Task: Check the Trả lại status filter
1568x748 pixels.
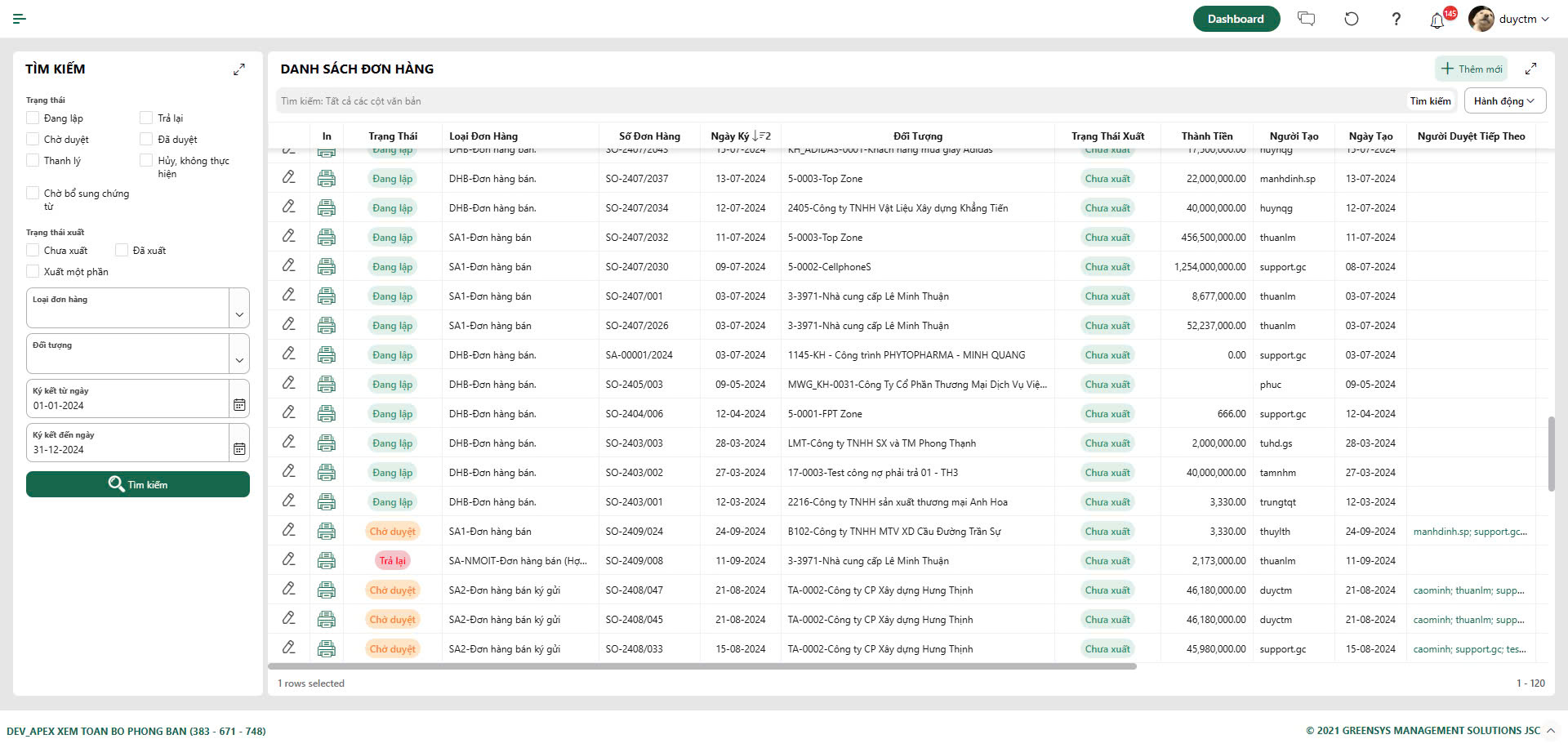Action: (x=146, y=118)
